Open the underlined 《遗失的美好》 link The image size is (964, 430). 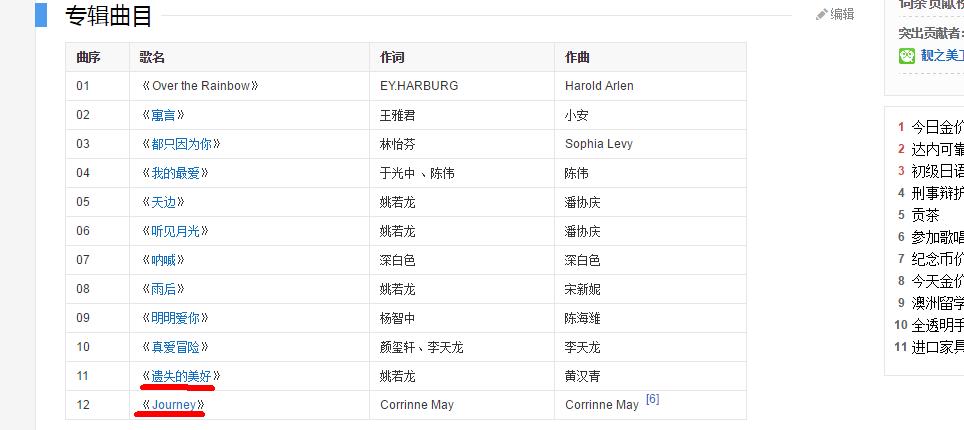[180, 376]
